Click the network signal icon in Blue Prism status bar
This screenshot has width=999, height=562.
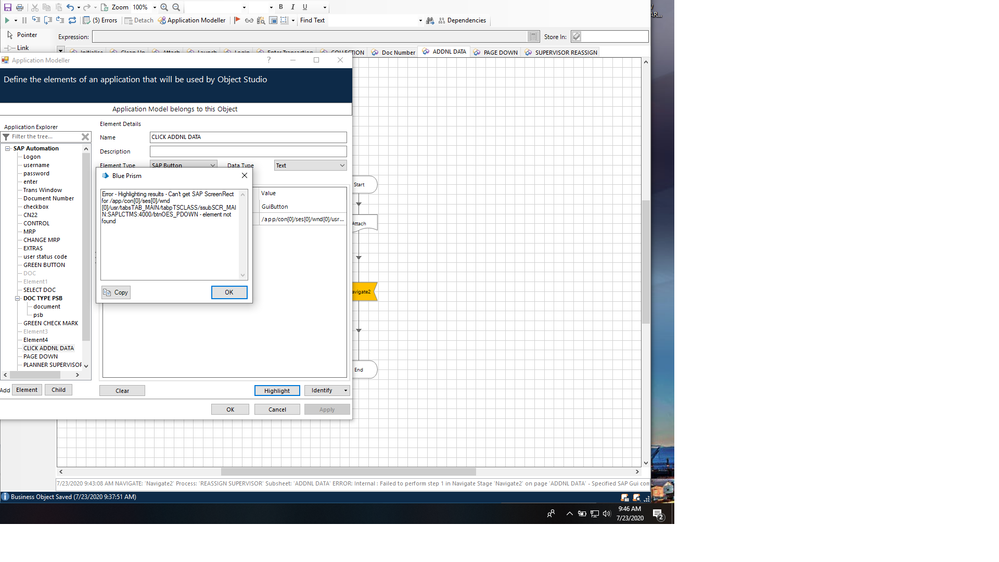click(646, 498)
